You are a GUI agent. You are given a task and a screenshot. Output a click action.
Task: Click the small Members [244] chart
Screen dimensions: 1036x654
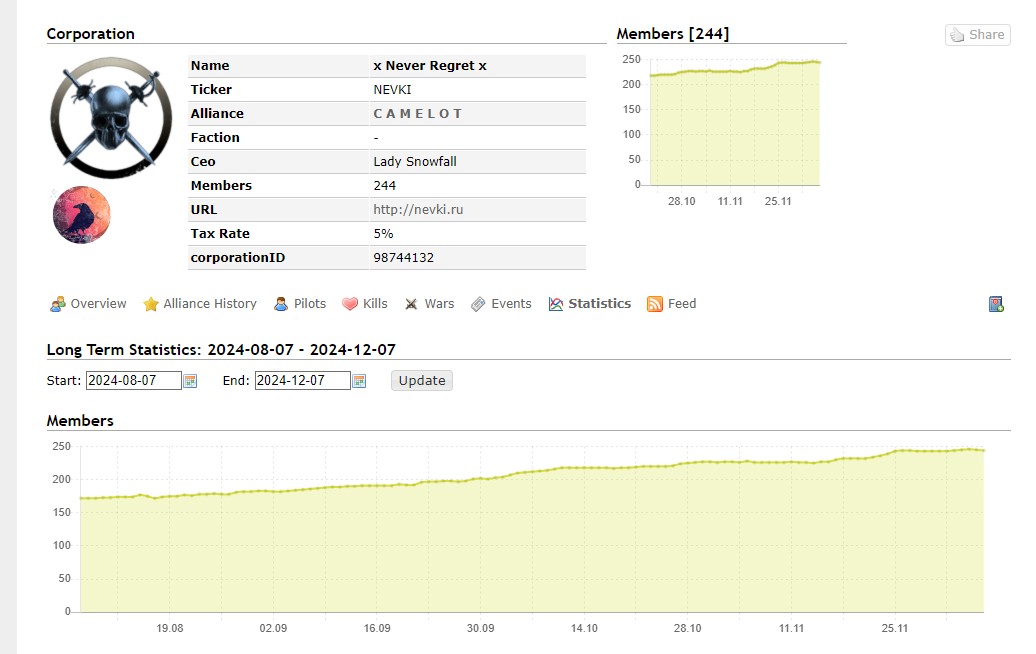click(735, 124)
